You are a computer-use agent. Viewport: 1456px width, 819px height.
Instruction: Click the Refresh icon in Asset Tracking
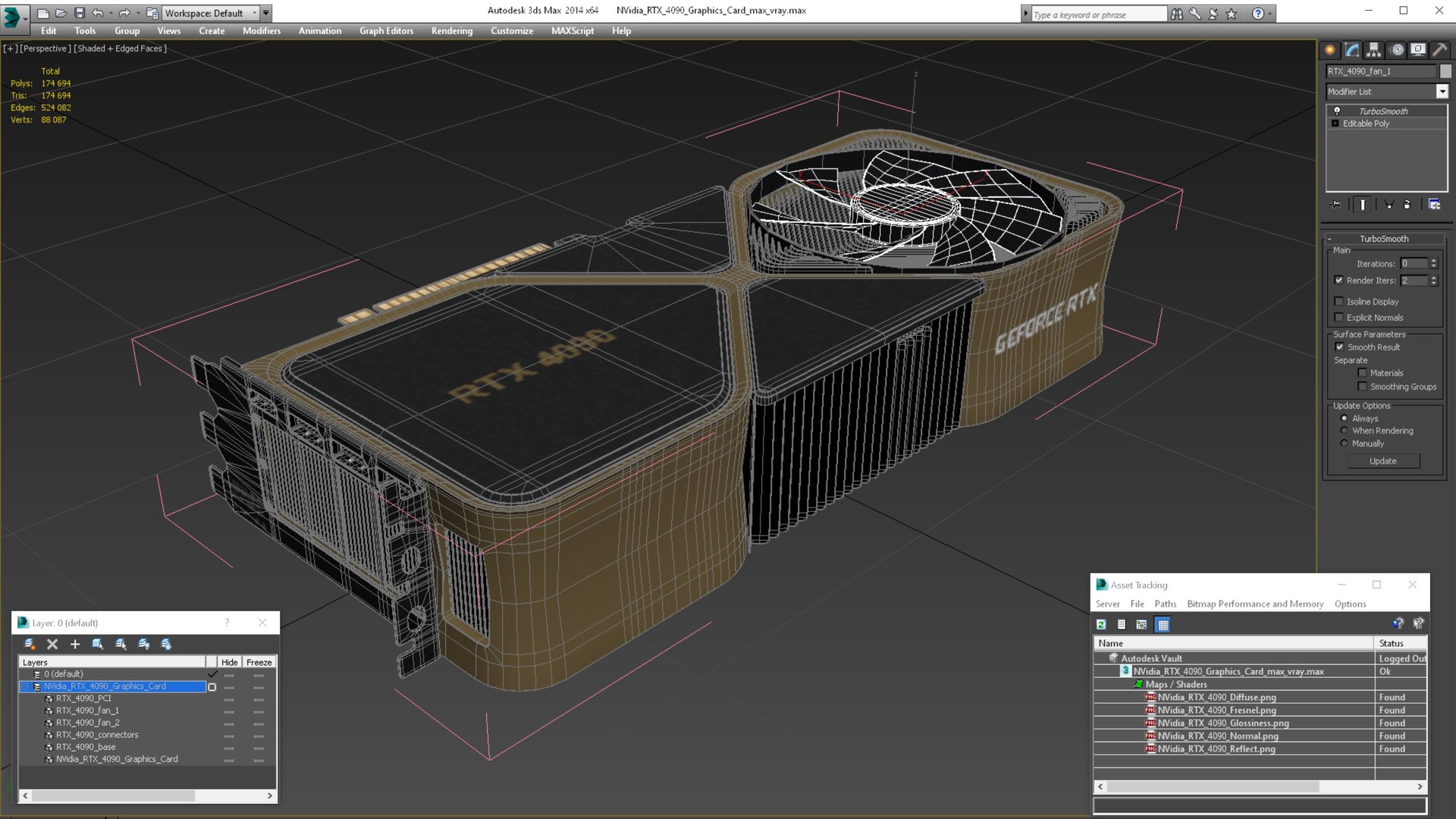tap(1101, 624)
